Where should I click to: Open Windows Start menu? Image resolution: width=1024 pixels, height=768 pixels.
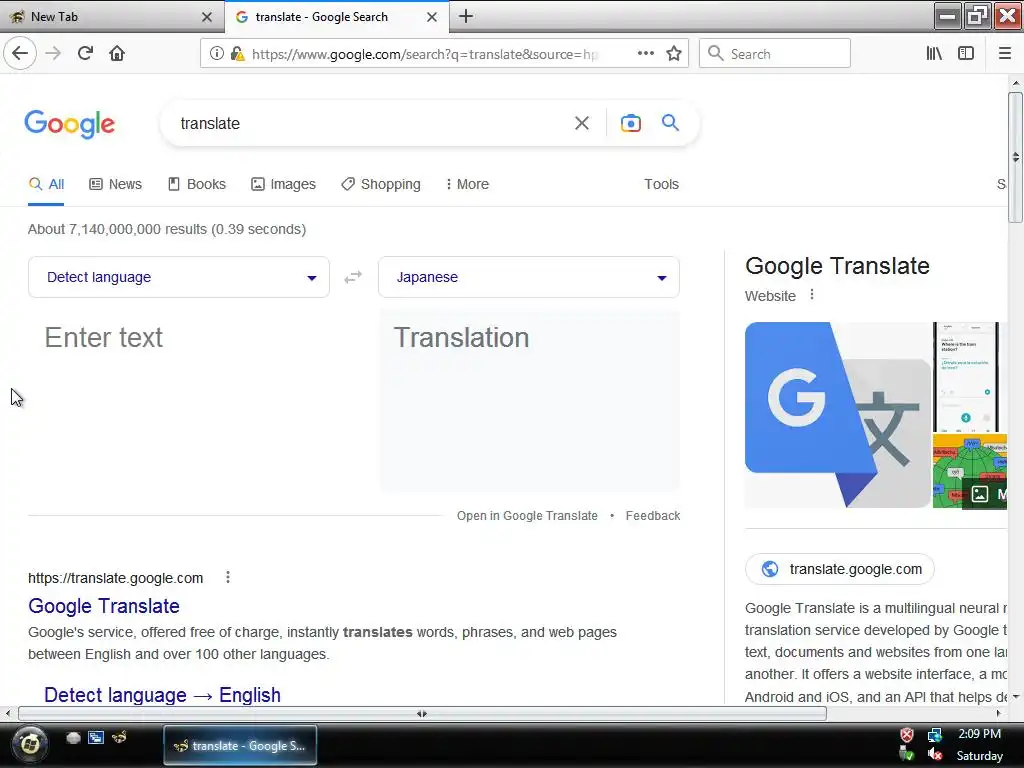(x=30, y=744)
